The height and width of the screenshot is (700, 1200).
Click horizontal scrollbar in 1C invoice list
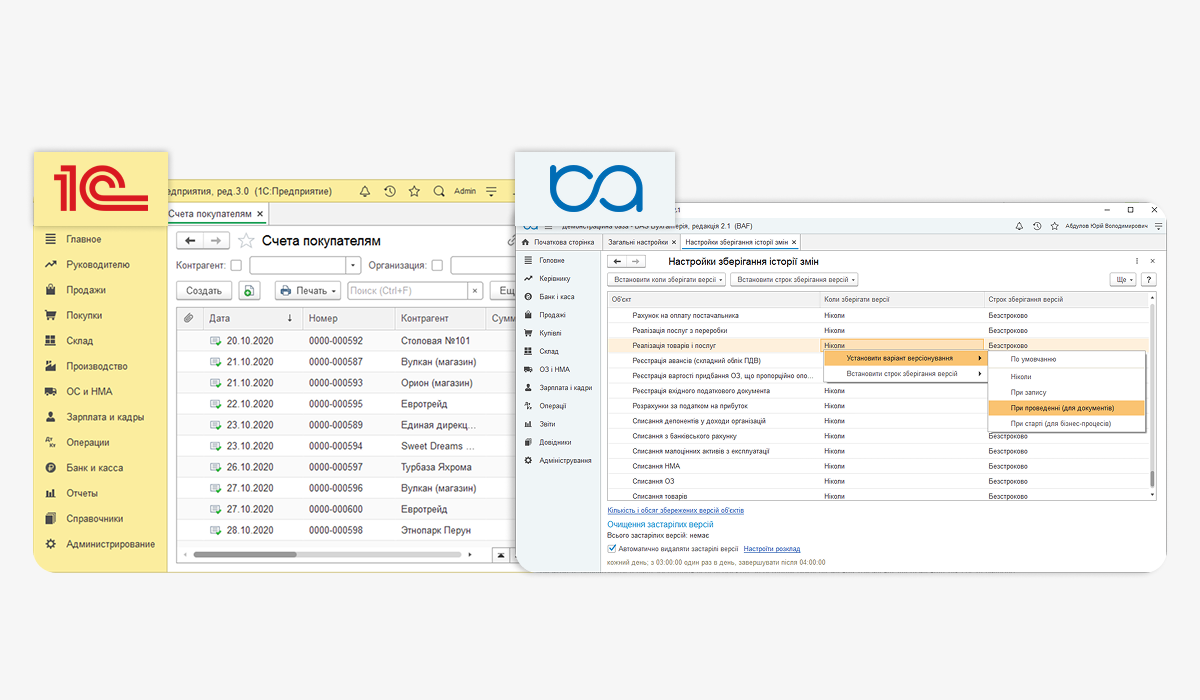pyautogui.click(x=245, y=554)
